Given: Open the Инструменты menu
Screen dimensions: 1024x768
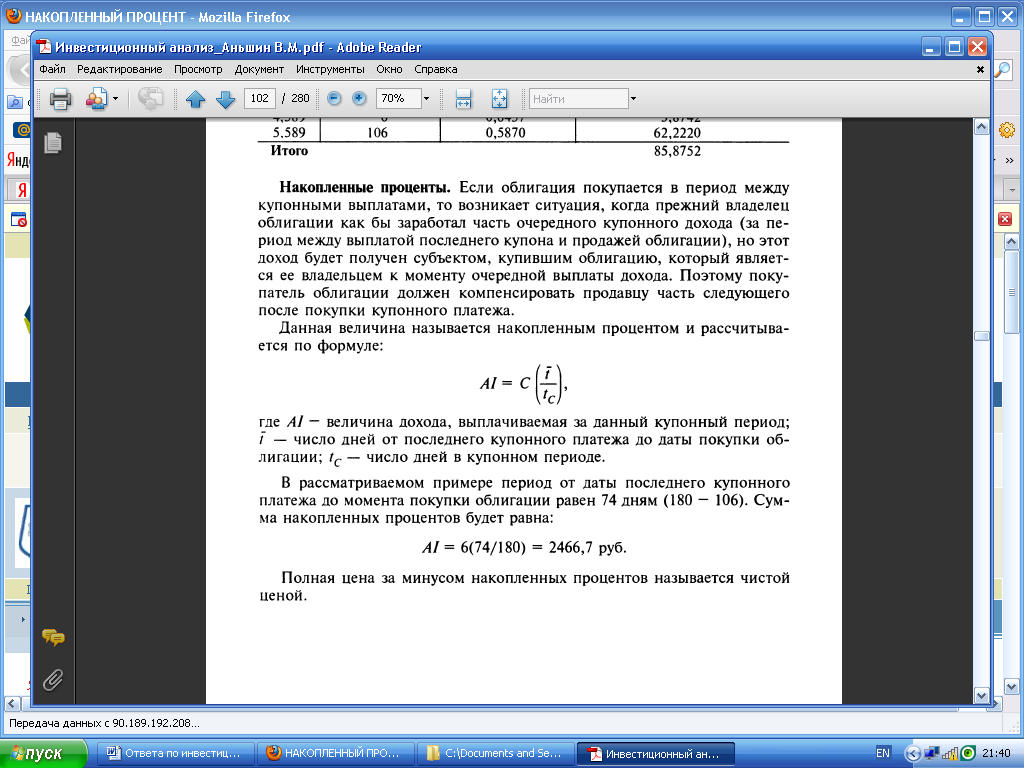Looking at the screenshot, I should click(x=330, y=69).
